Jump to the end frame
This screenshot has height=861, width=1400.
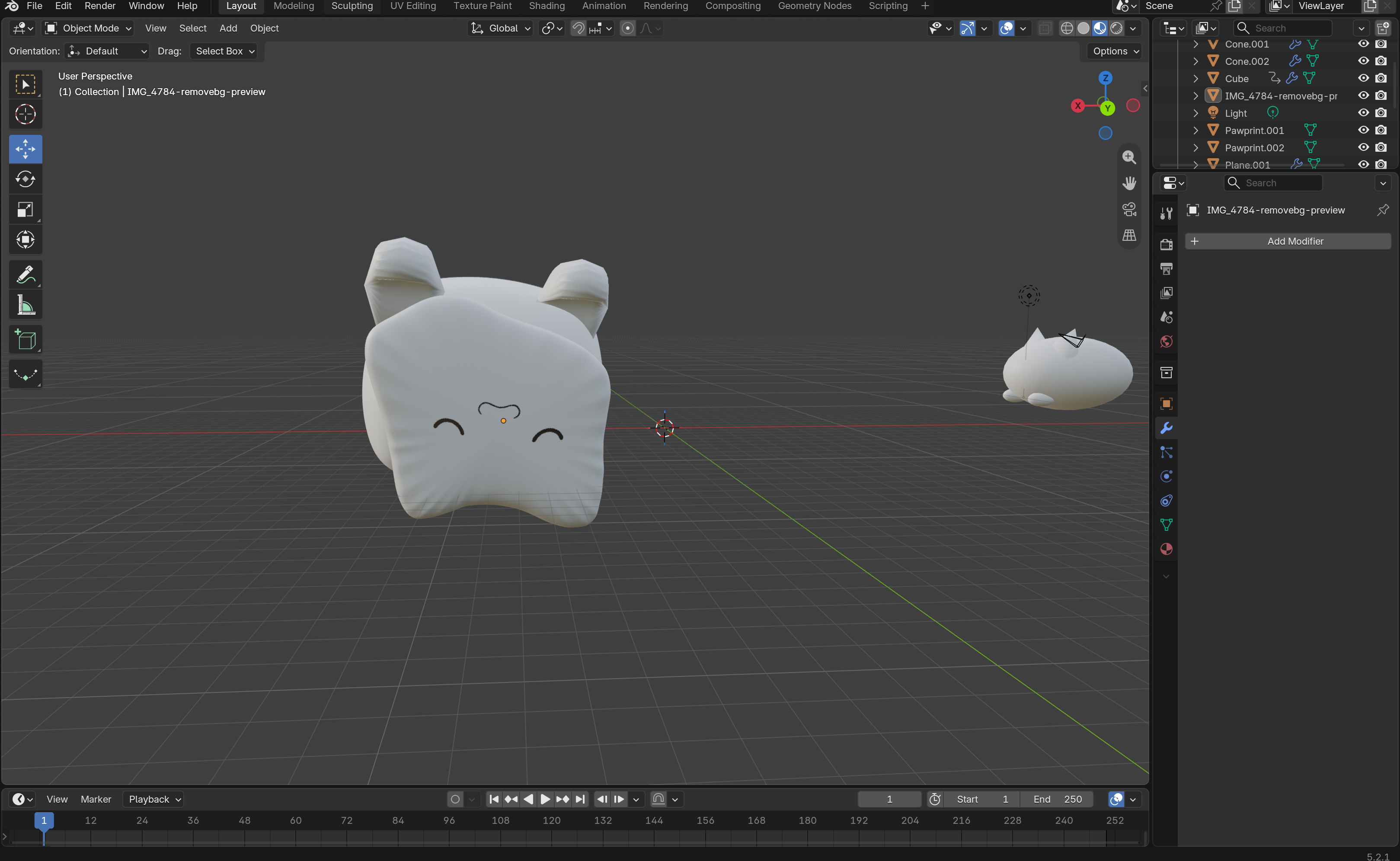[580, 799]
